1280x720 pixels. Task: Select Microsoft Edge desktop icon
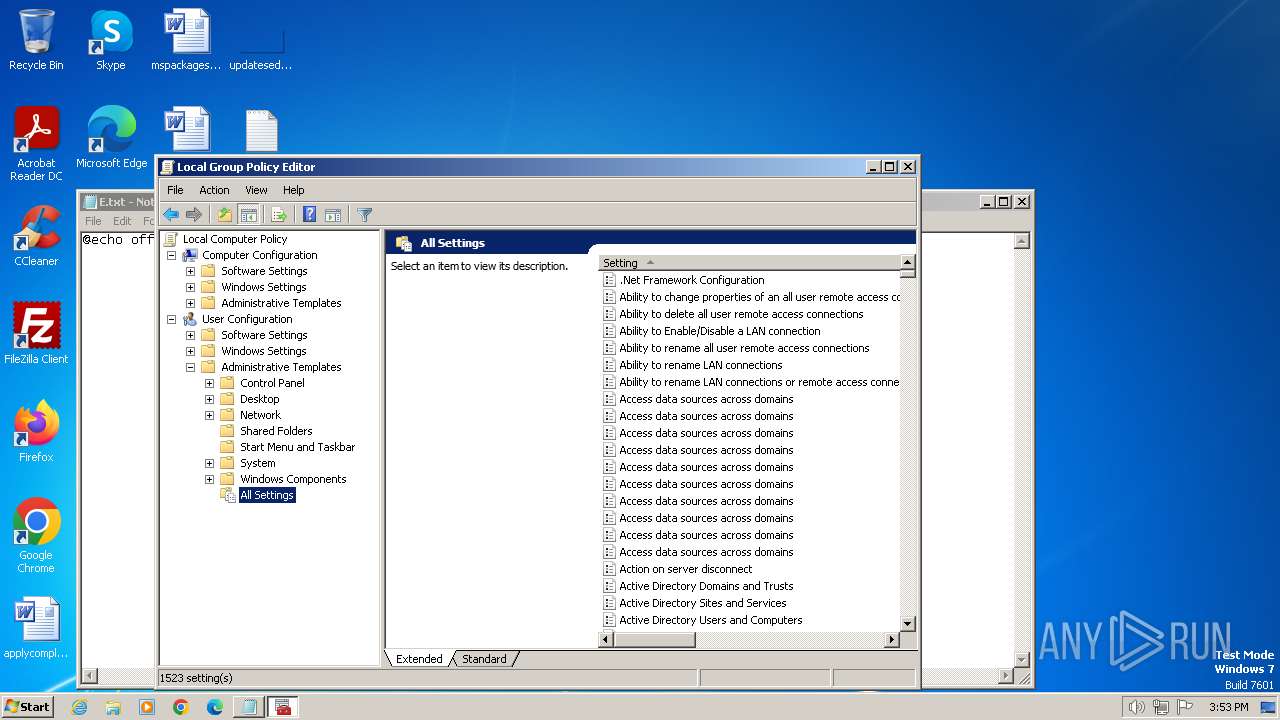click(111, 138)
